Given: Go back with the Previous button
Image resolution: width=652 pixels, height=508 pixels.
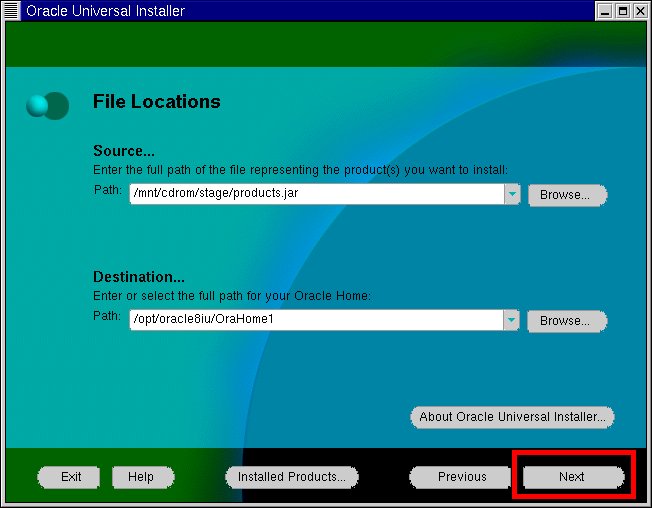Looking at the screenshot, I should click(x=460, y=477).
